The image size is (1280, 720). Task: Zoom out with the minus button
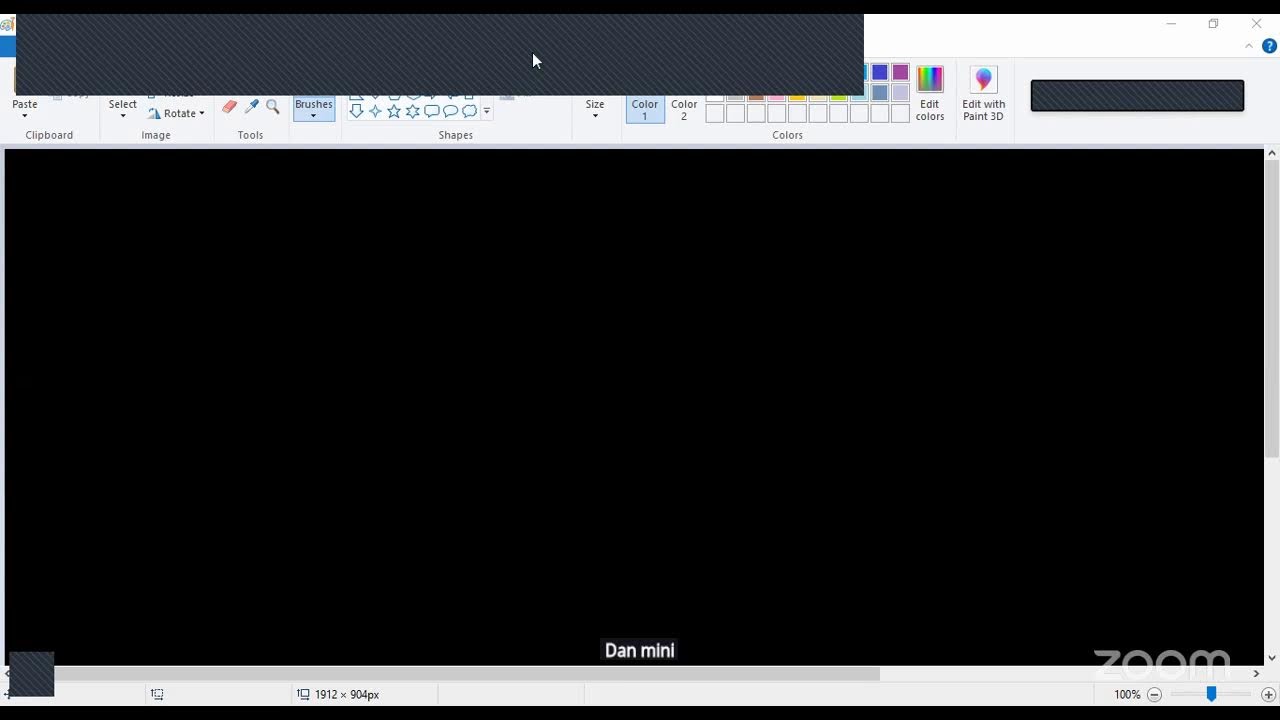pyautogui.click(x=1154, y=694)
